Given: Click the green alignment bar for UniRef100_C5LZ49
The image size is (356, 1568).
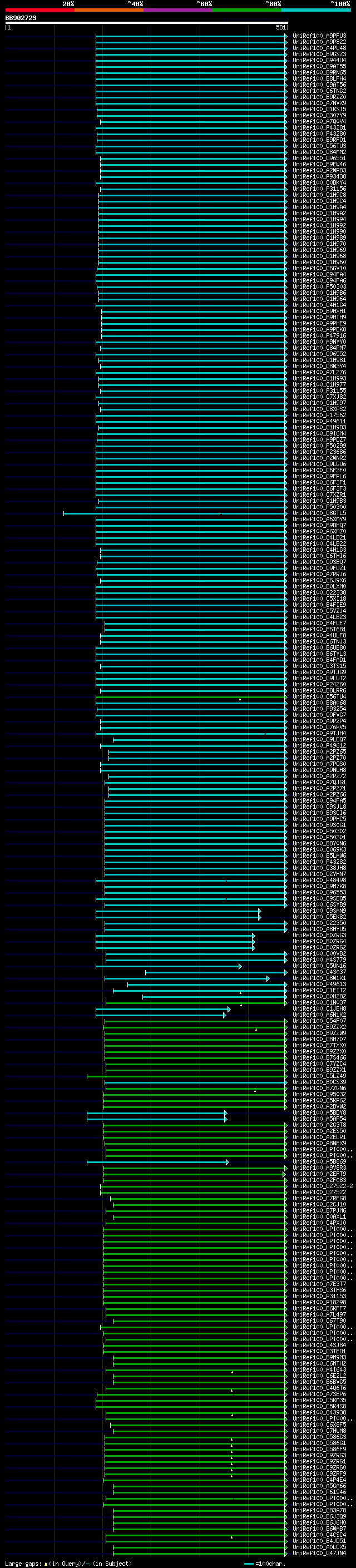Looking at the screenshot, I should (187, 1076).
